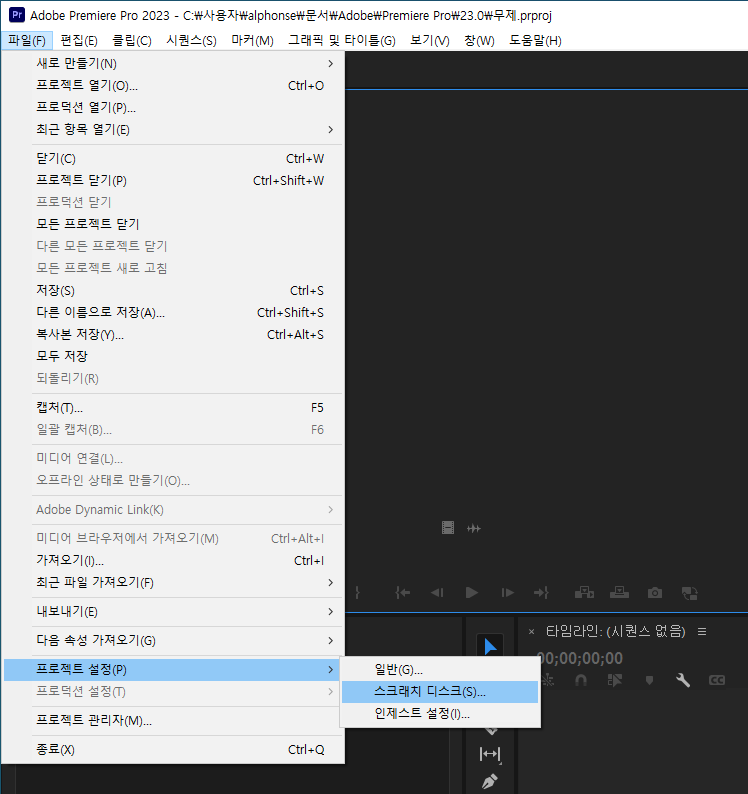748x794 pixels.
Task: Select the Pen tool
Action: point(489,781)
